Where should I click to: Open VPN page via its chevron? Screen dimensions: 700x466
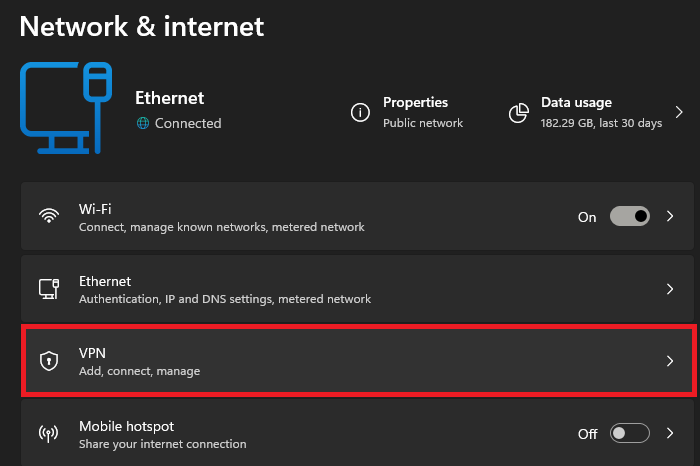tap(670, 361)
